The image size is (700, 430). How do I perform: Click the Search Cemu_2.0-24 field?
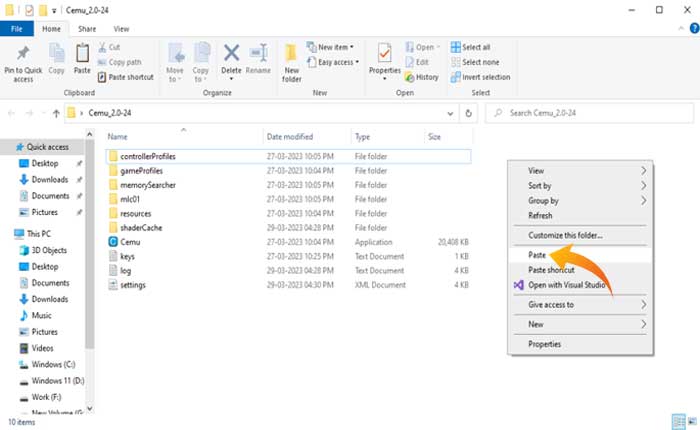590,113
